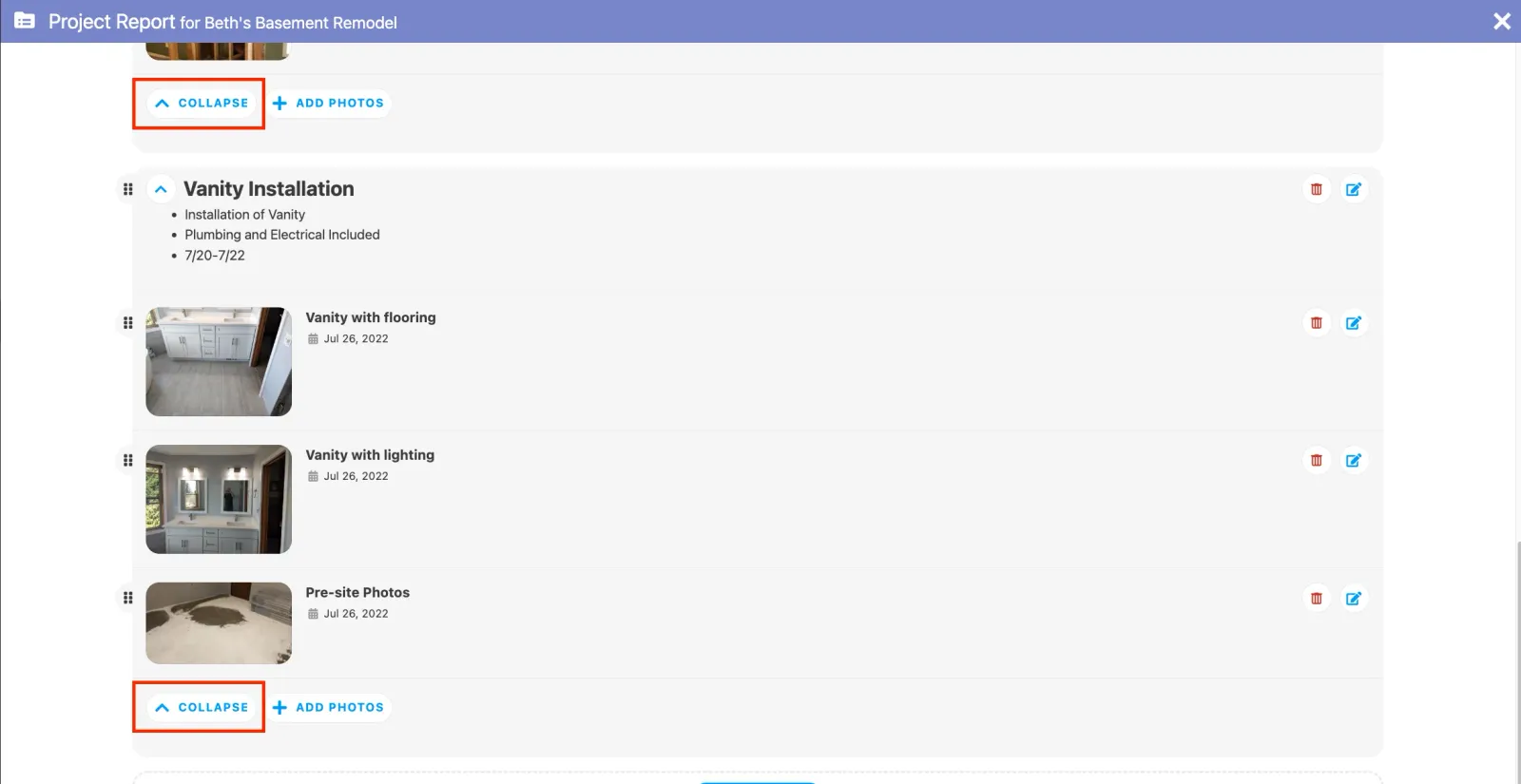This screenshot has width=1521, height=784.
Task: Delete the Vanity with flooring photo
Action: (x=1316, y=323)
